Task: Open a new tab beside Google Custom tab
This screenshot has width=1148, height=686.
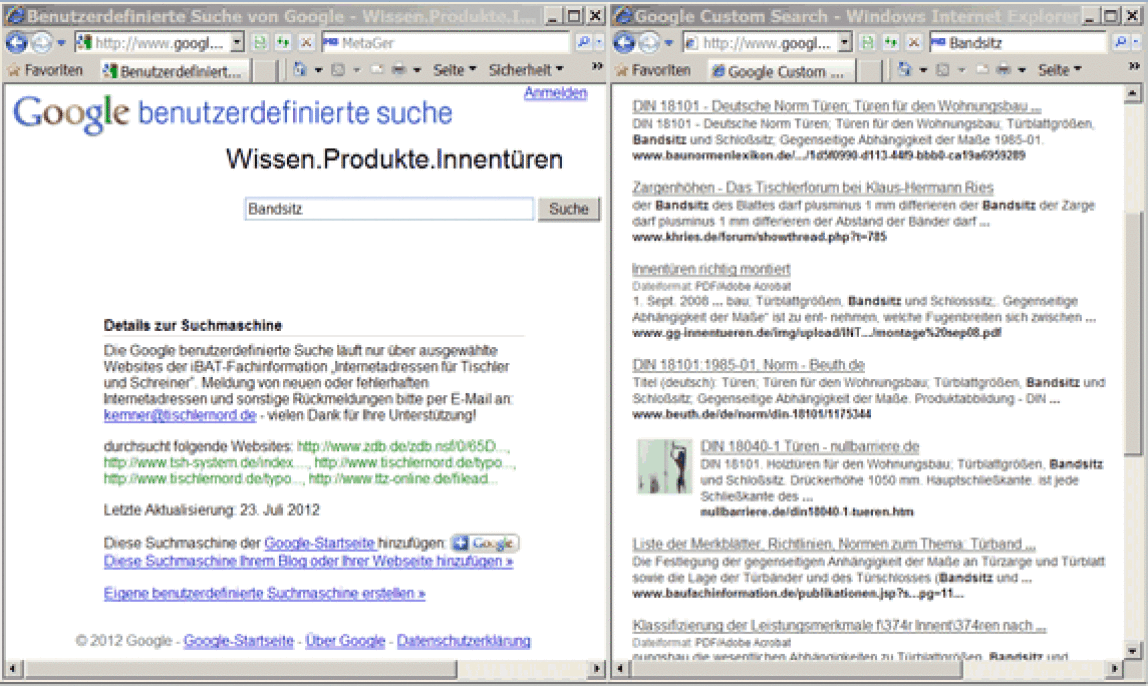Action: pos(868,71)
